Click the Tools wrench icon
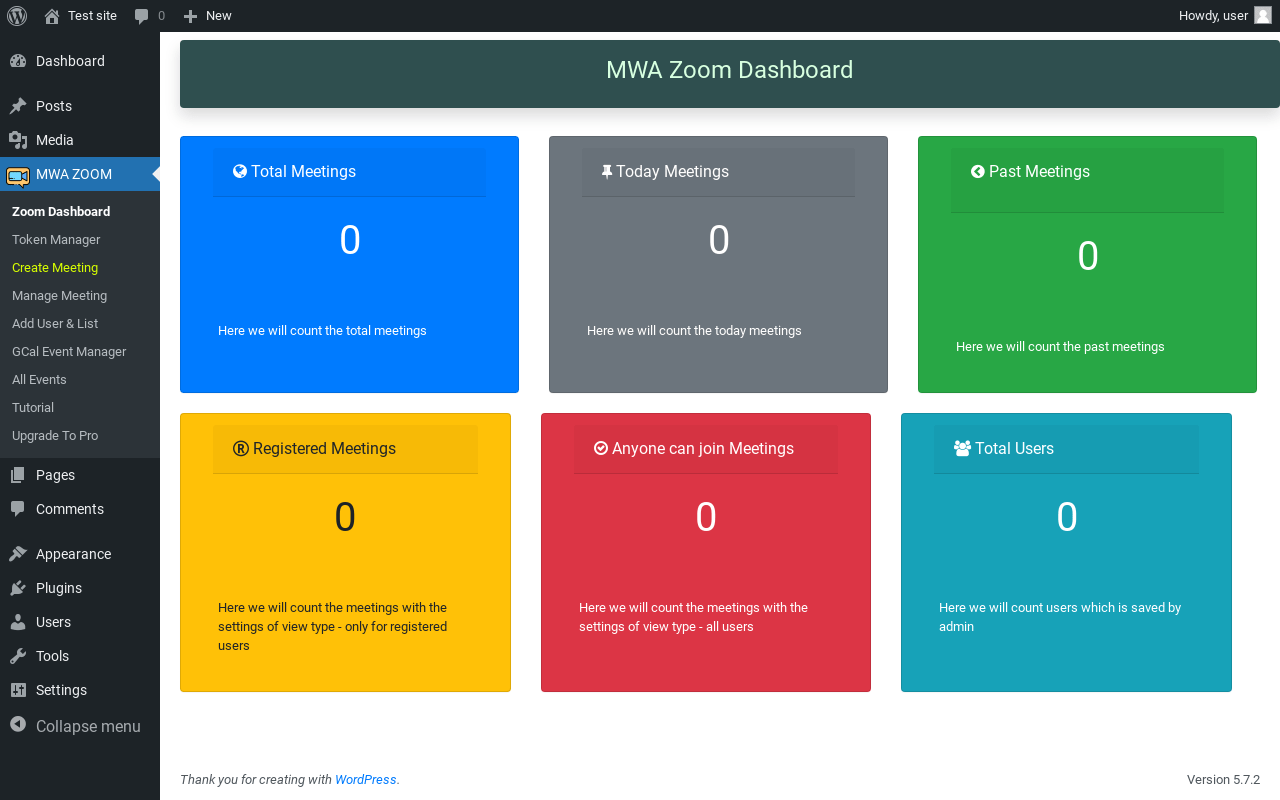 [x=18, y=656]
